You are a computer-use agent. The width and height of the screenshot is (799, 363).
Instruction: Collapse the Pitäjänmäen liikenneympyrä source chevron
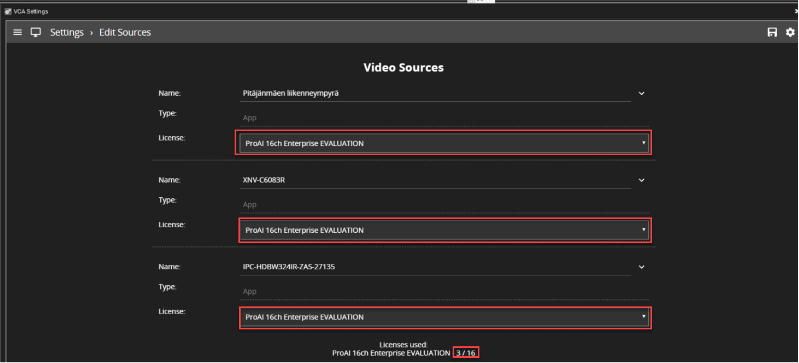pyautogui.click(x=642, y=93)
